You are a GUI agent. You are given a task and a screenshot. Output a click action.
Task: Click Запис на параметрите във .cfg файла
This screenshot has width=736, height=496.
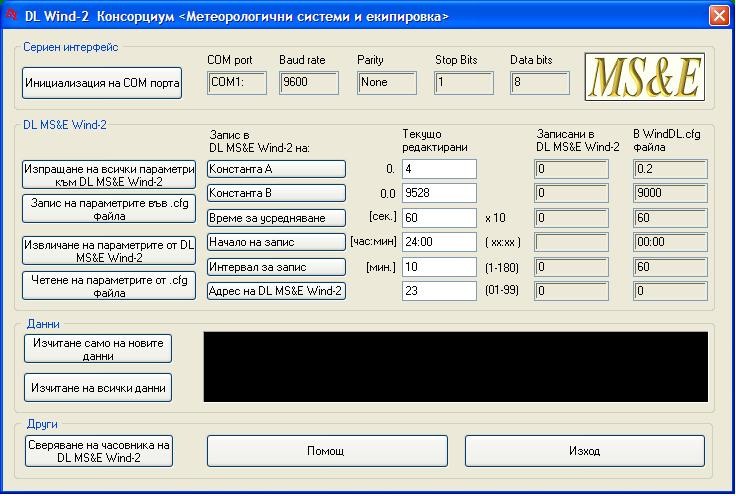pos(109,209)
